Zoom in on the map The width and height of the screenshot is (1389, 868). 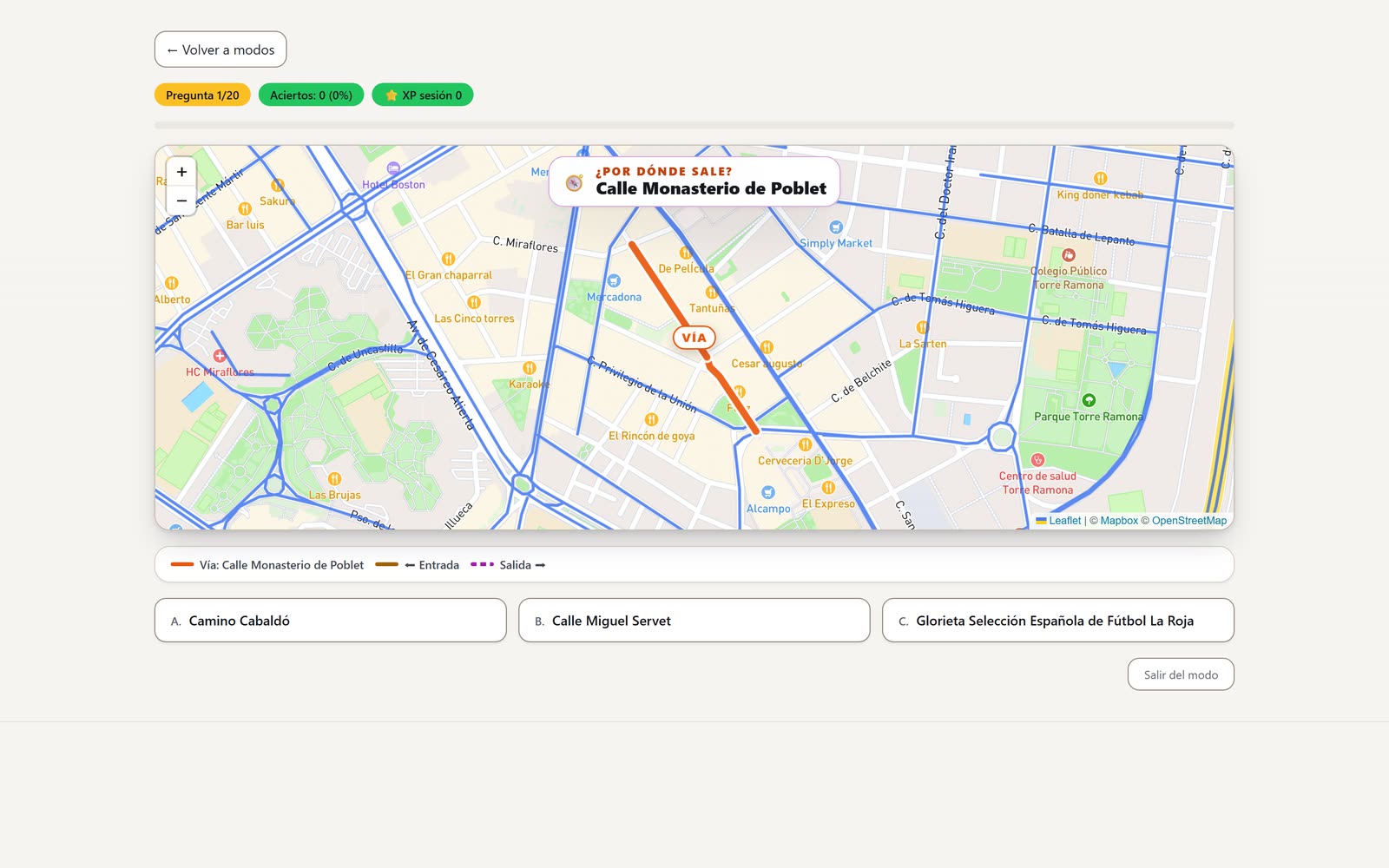pos(181,172)
